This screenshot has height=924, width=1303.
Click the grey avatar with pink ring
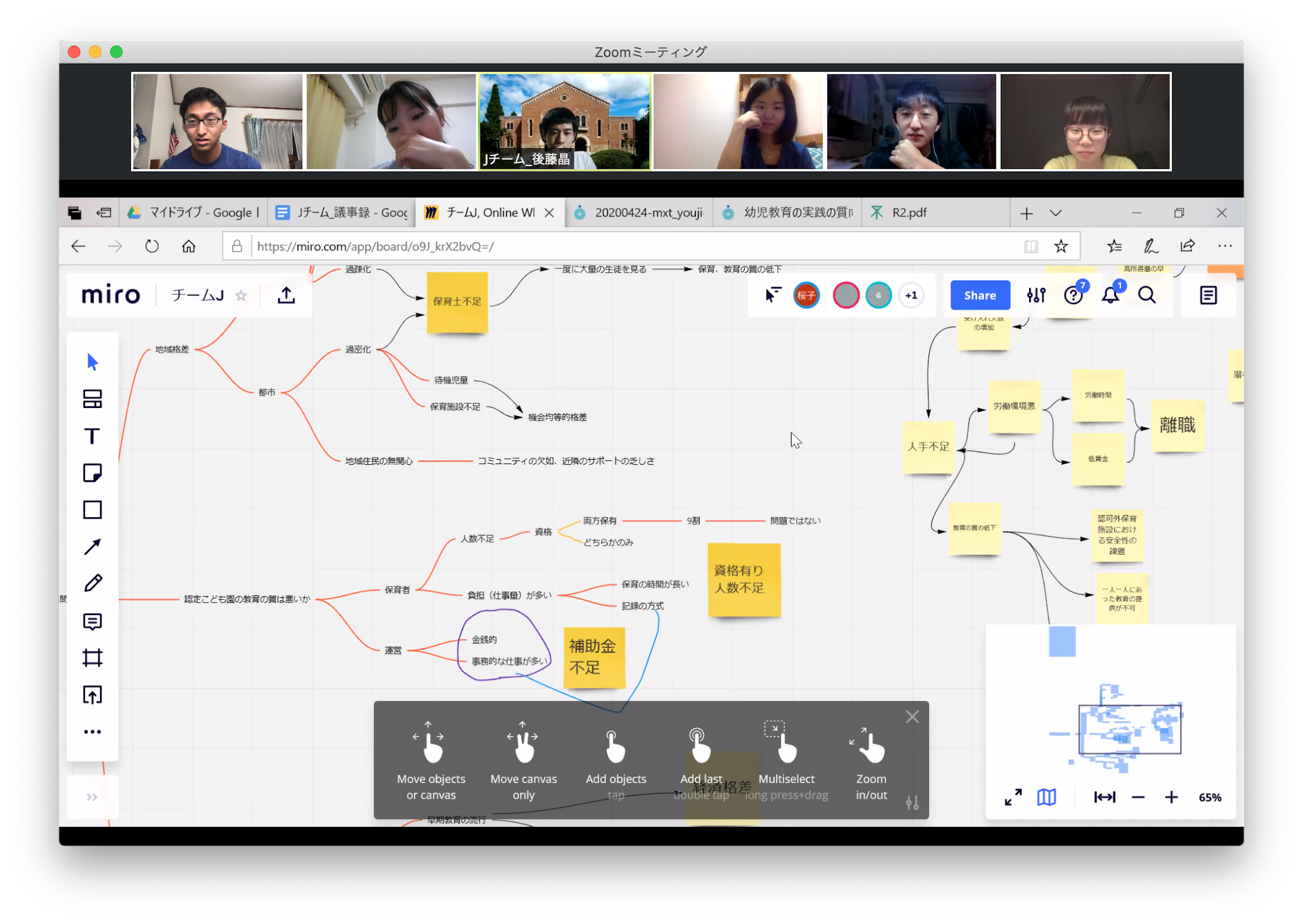pos(846,295)
